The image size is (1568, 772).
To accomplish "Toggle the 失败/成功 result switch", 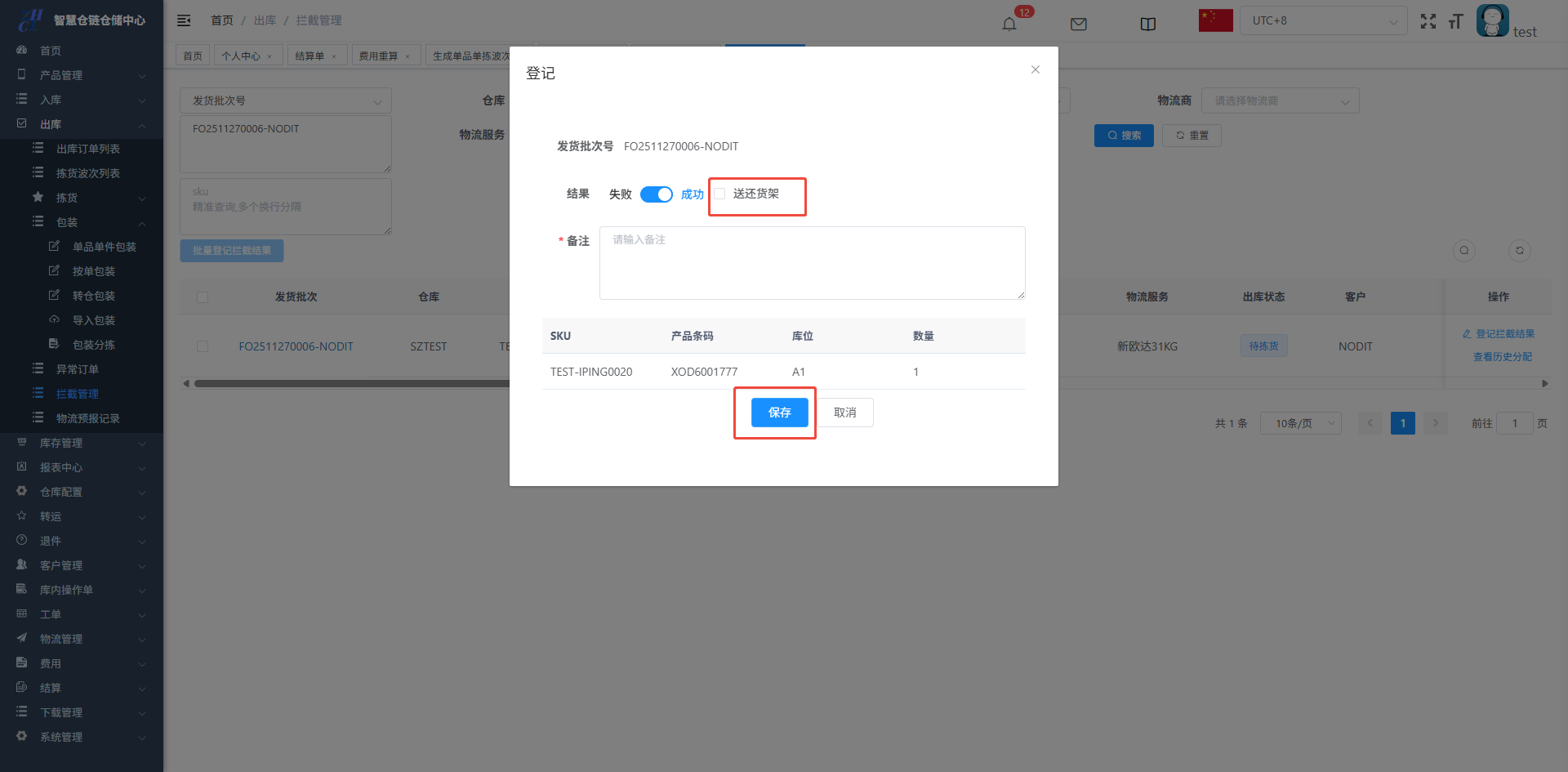I will tap(656, 194).
